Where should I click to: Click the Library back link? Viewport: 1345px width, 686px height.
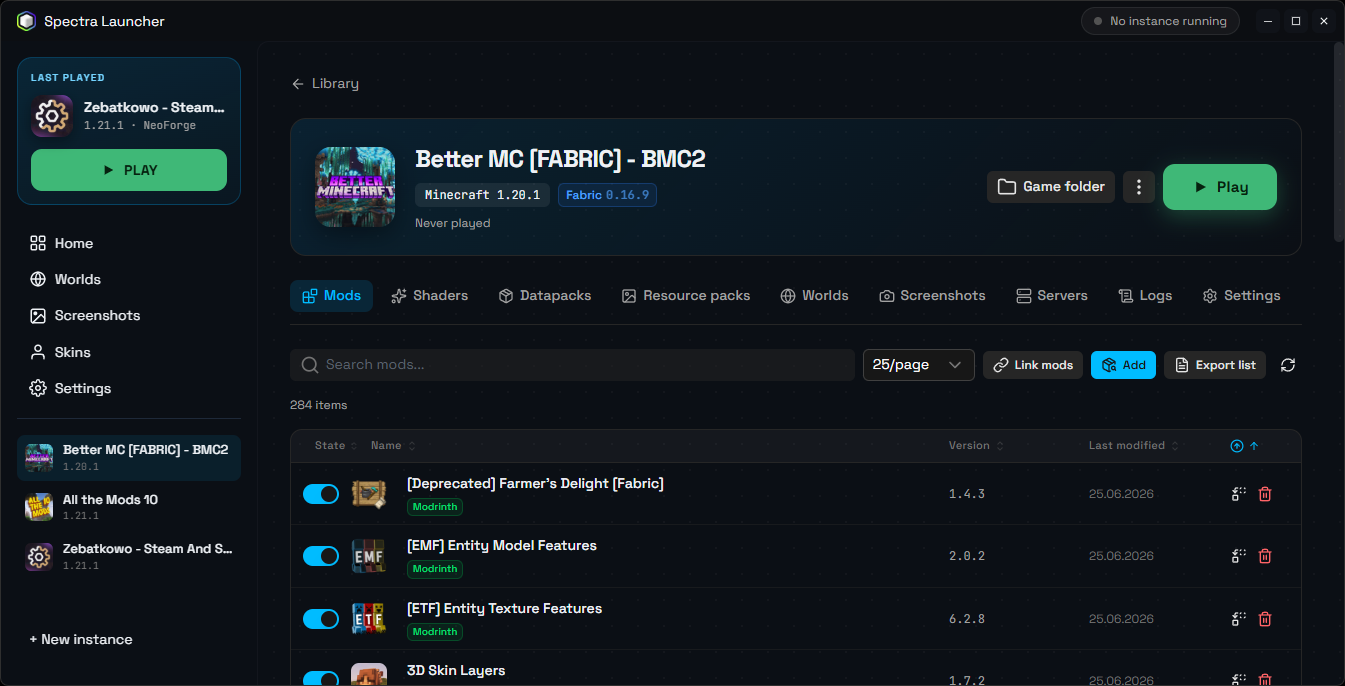coord(325,84)
